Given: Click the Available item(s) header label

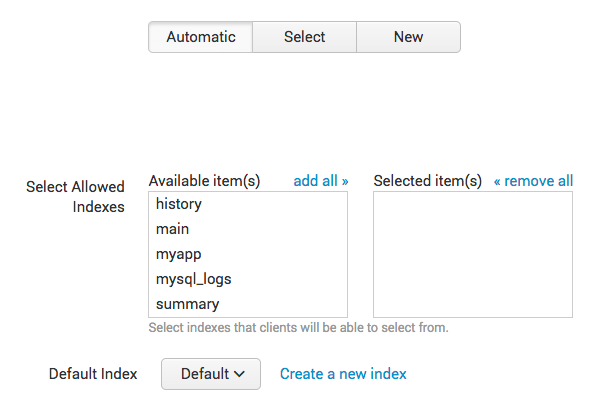Looking at the screenshot, I should tap(204, 181).
